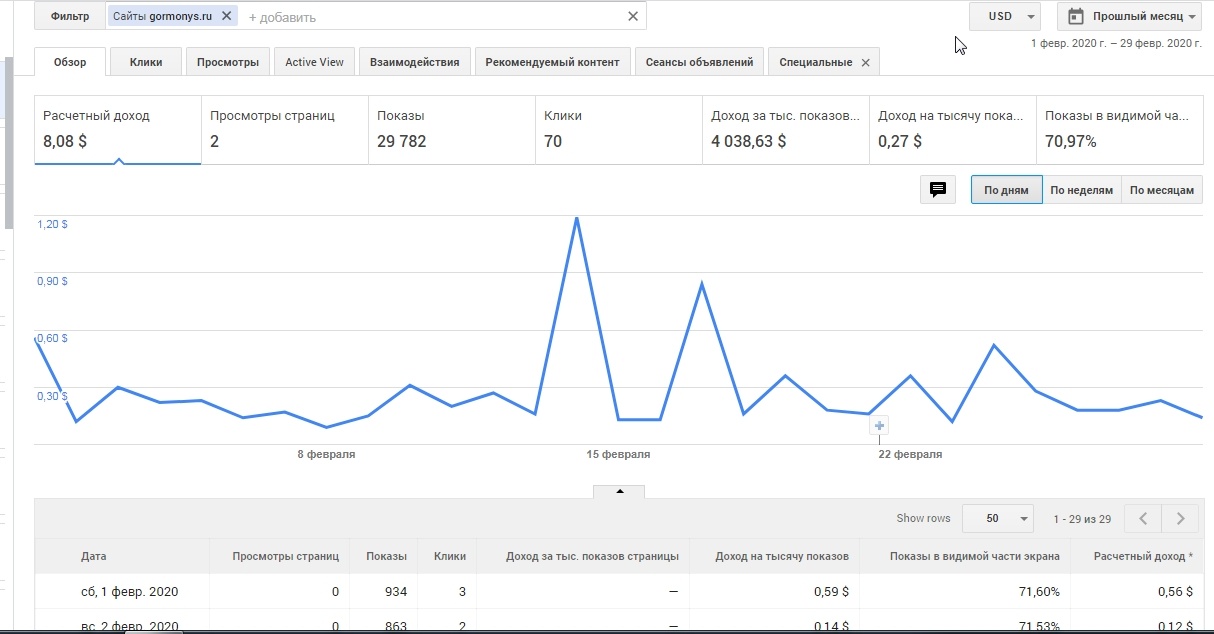Sort table by Дата column header
The image size is (1214, 634).
coord(93,556)
